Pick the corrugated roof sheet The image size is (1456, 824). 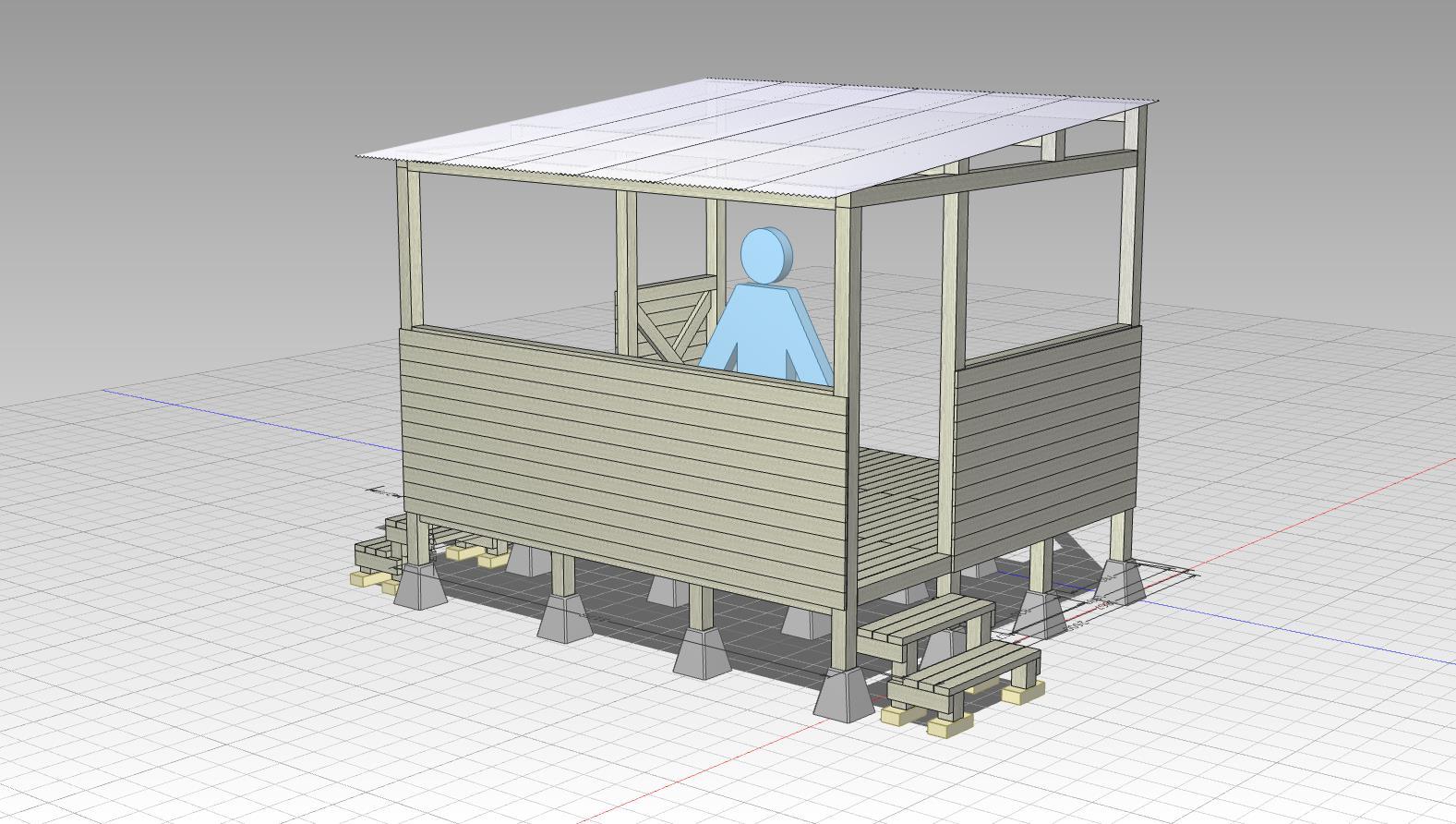coord(757,137)
